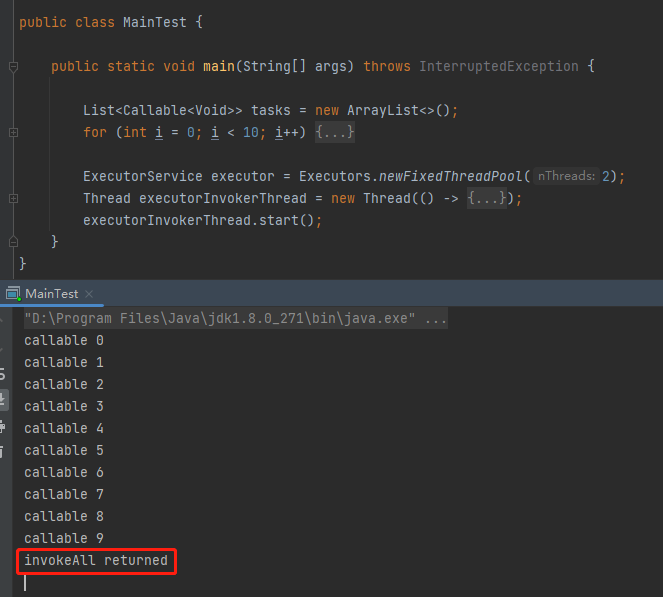Screen dimensions: 663x597
Task: Click the tasks variable declaration
Action: [271, 110]
